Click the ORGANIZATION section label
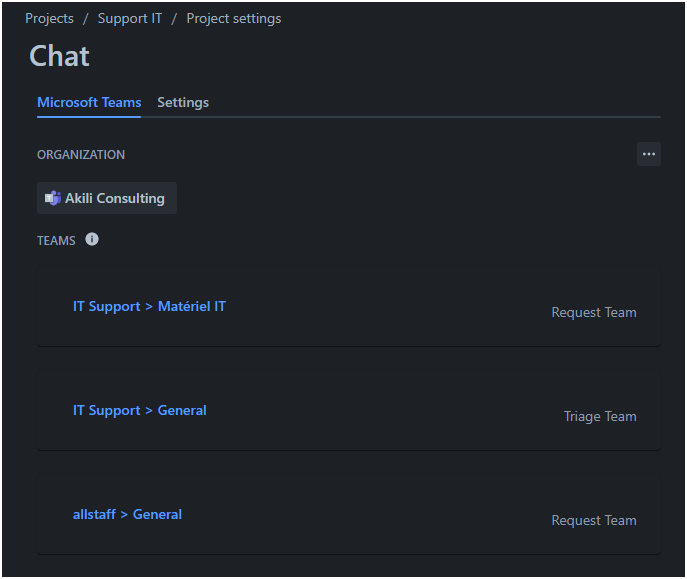Image resolution: width=687 pixels, height=579 pixels. point(81,155)
